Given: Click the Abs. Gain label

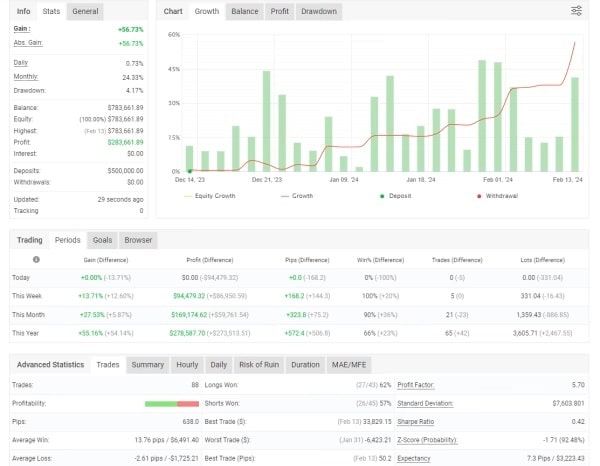Looking at the screenshot, I should pos(28,42).
